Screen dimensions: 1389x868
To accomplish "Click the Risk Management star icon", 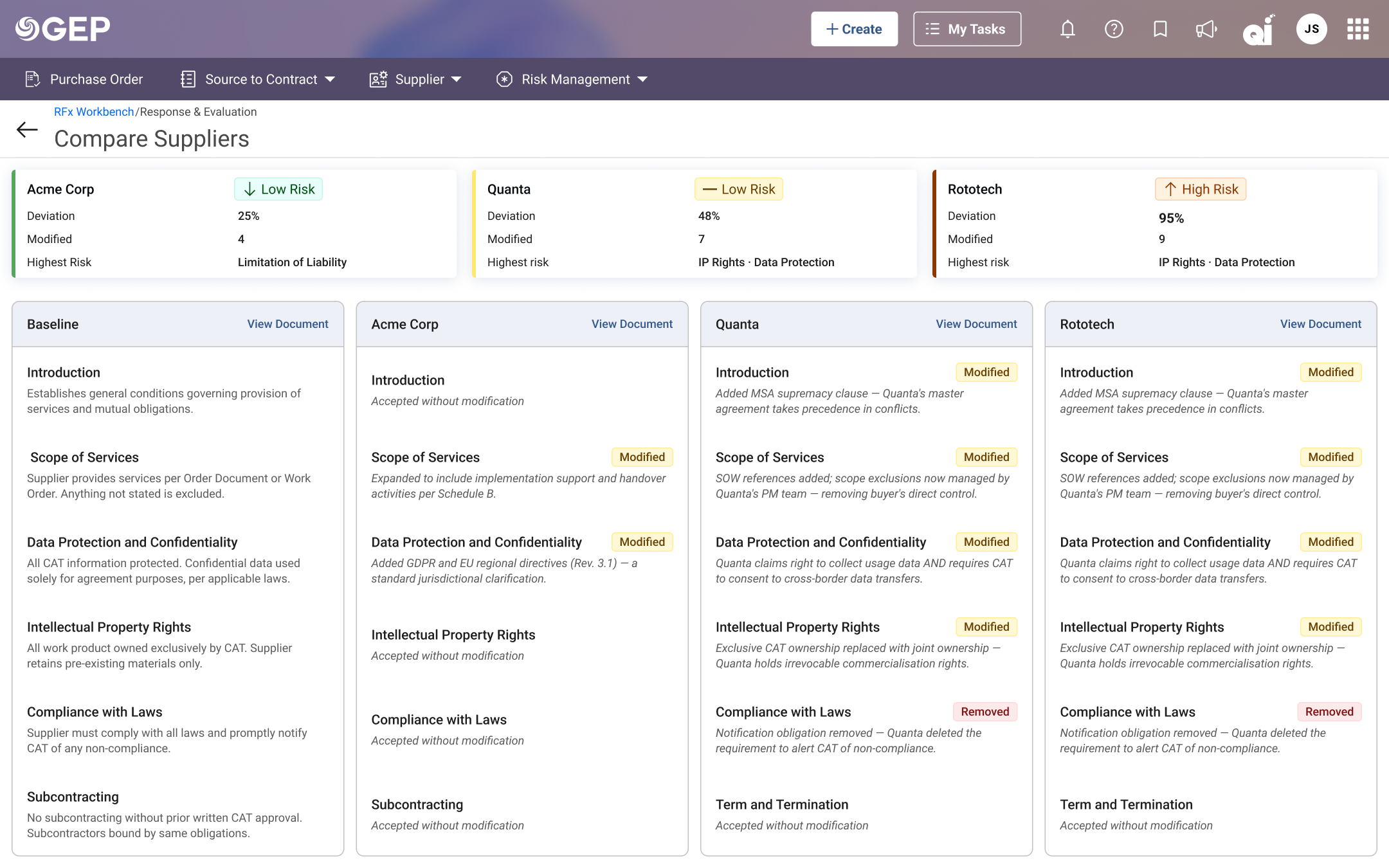I will pos(505,79).
